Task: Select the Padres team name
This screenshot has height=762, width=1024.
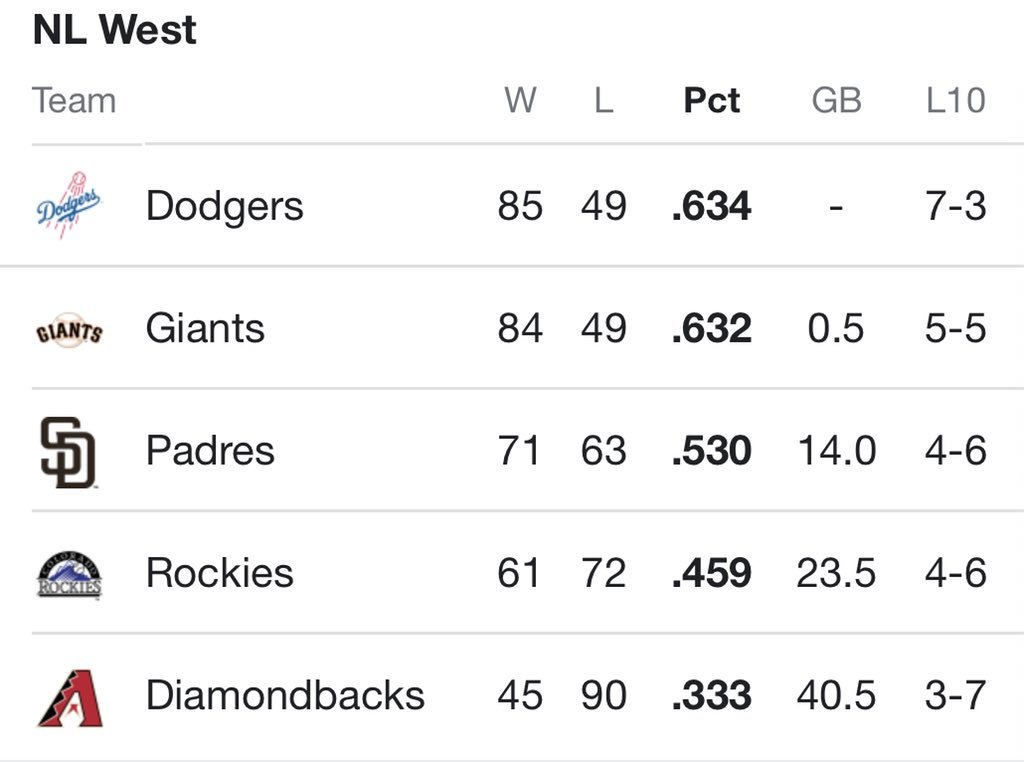Action: click(x=210, y=451)
